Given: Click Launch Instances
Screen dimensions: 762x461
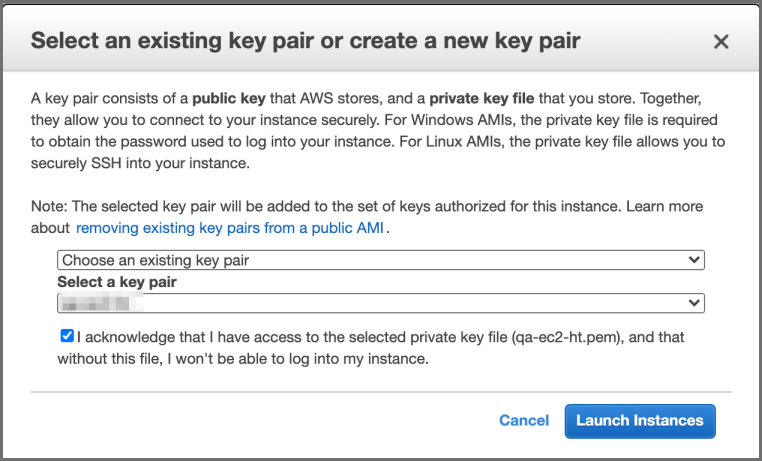Looking at the screenshot, I should (x=639, y=420).
